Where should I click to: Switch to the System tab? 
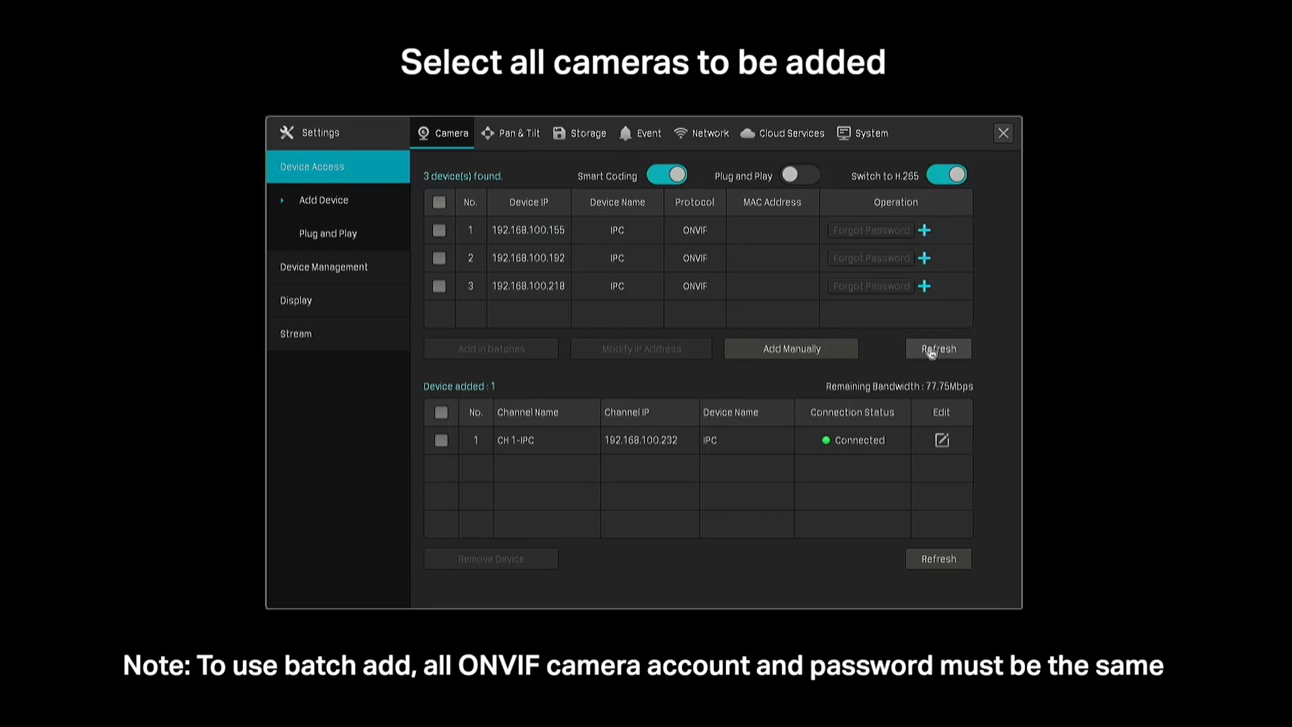[x=863, y=133]
